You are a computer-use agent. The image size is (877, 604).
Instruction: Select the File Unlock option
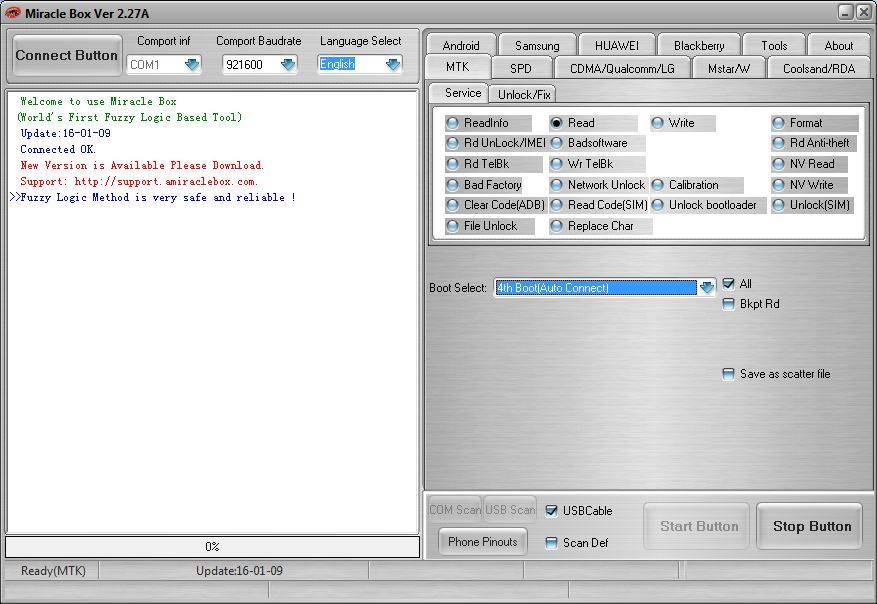coord(489,226)
